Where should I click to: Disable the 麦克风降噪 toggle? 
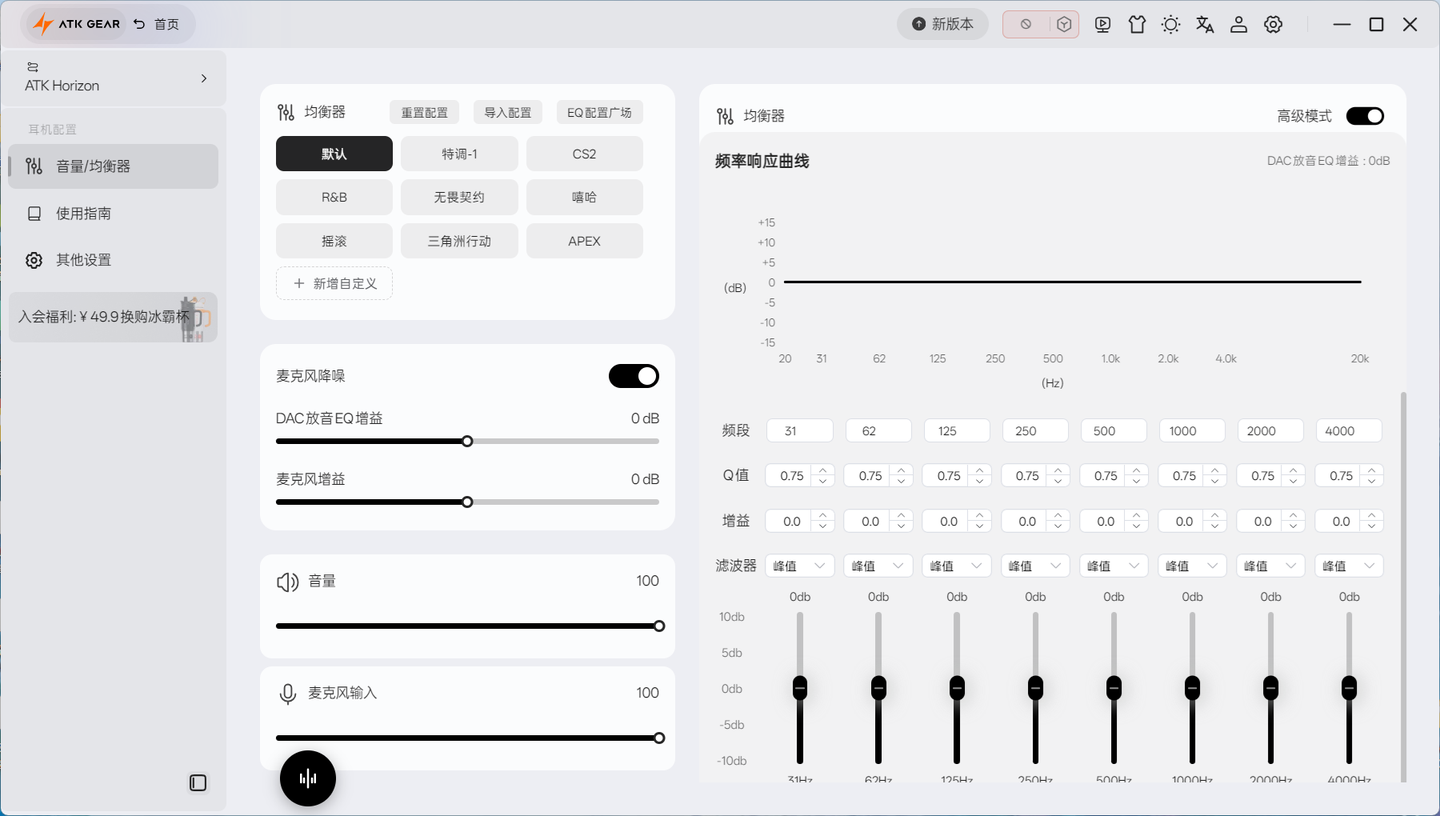tap(634, 376)
